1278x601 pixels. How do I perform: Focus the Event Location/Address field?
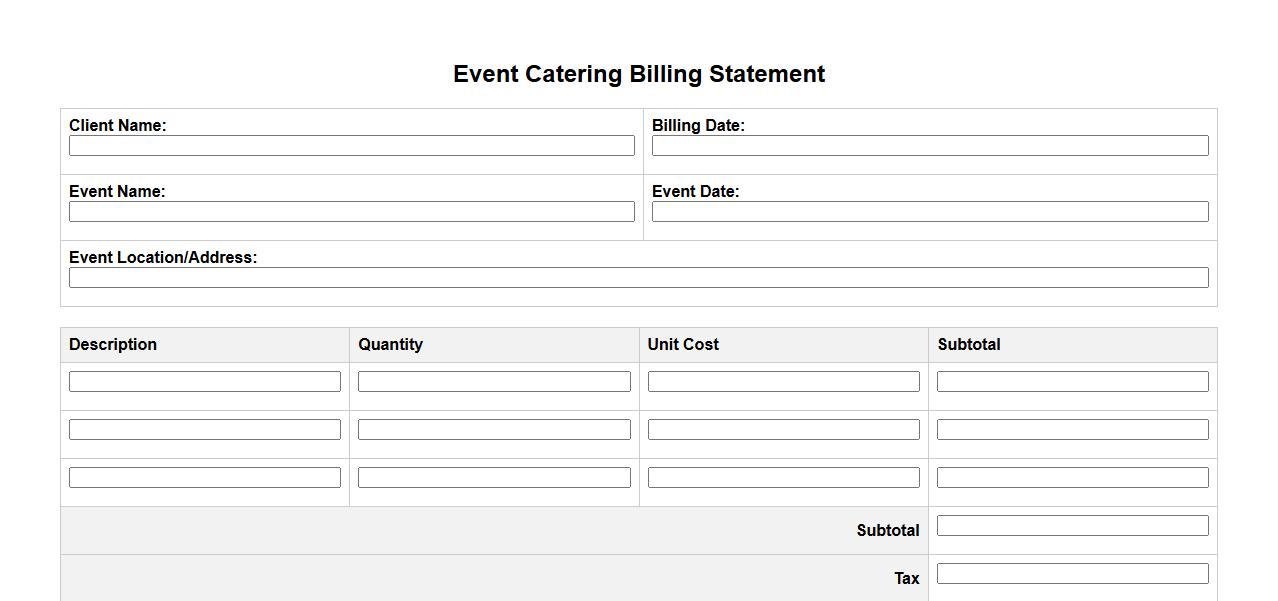(x=638, y=278)
